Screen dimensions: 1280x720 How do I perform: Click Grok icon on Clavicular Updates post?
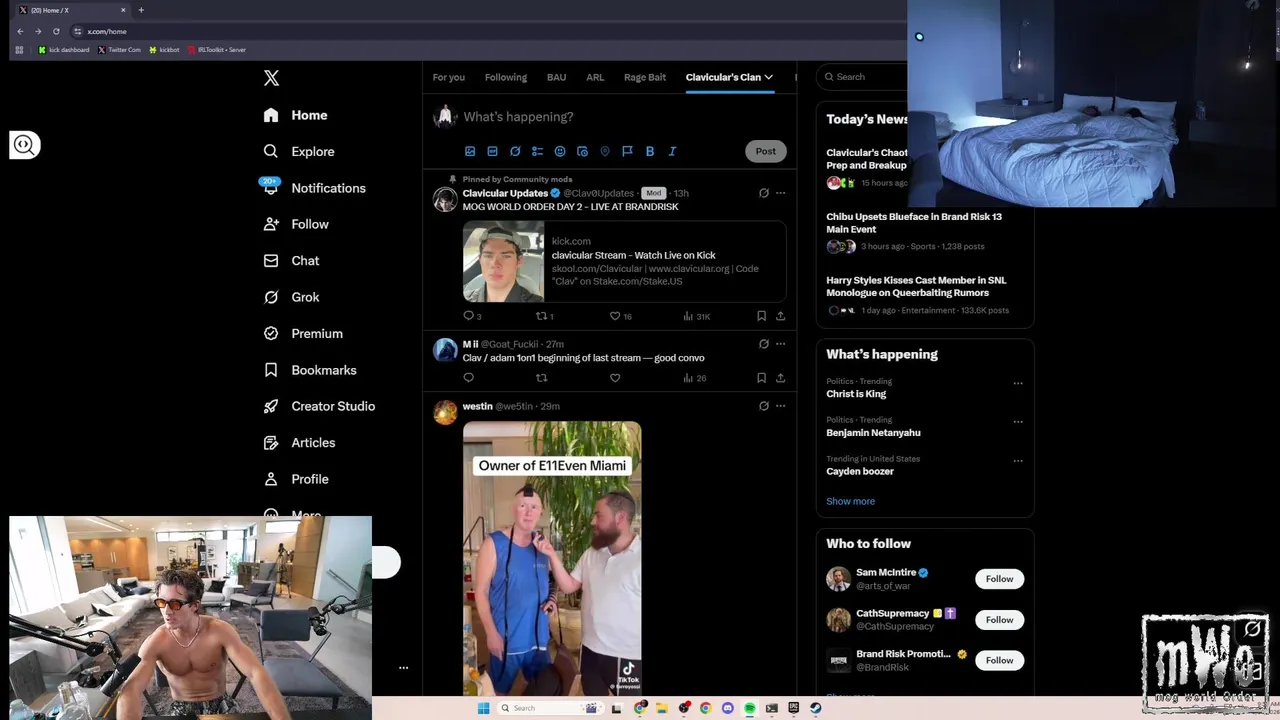pos(764,193)
